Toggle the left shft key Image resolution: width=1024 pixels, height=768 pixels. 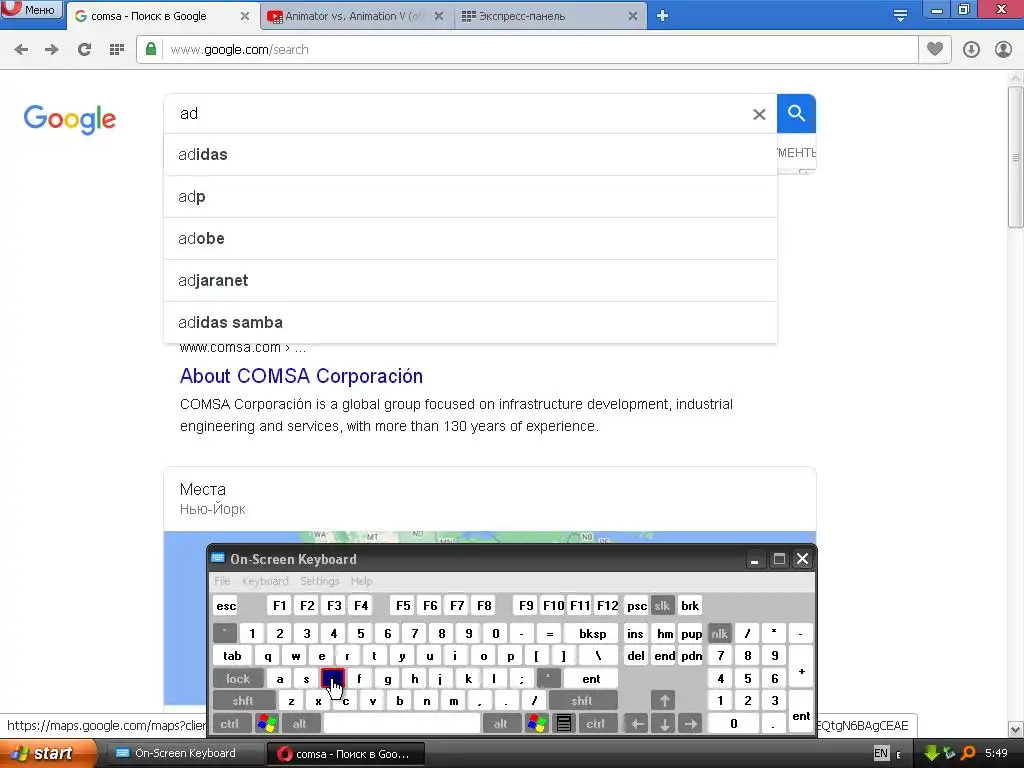243,701
